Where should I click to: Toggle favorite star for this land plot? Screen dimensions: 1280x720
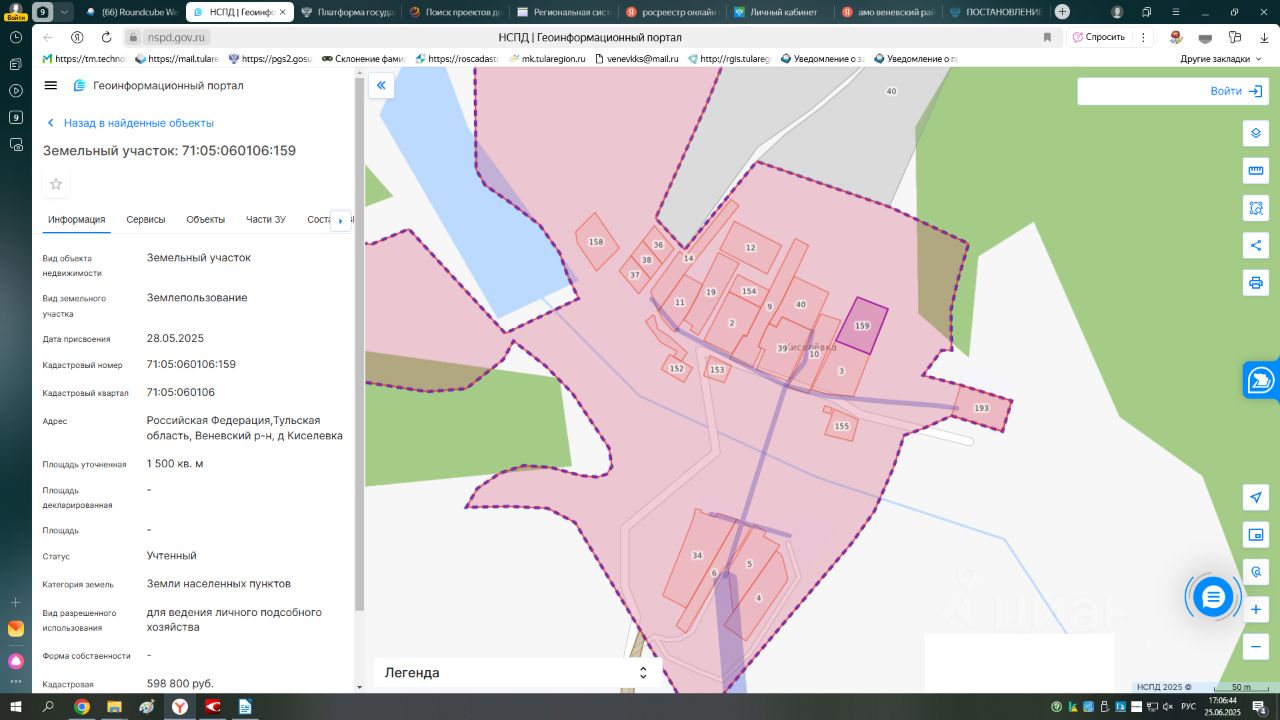click(56, 184)
